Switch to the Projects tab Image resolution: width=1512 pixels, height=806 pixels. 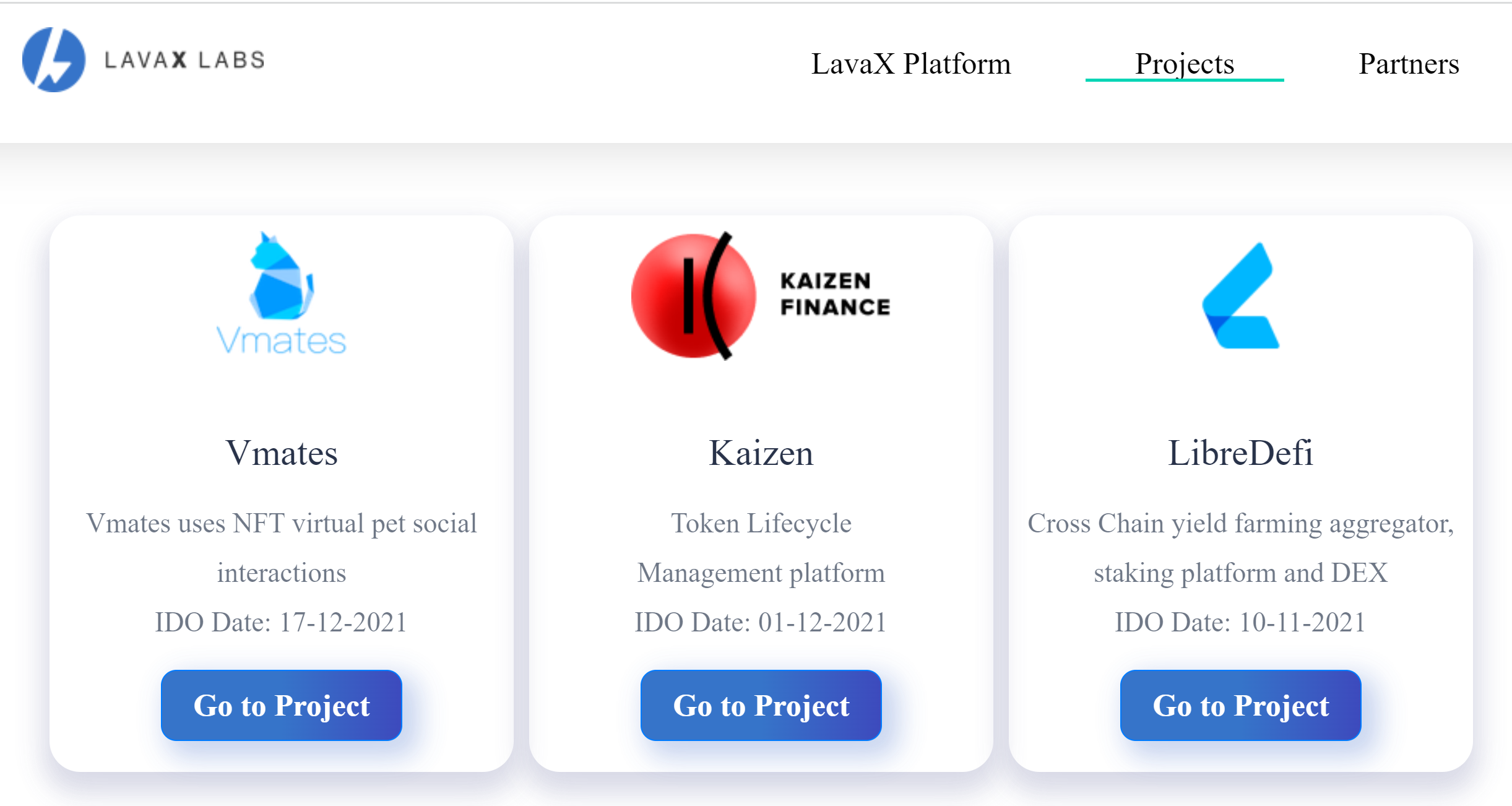tap(1185, 64)
